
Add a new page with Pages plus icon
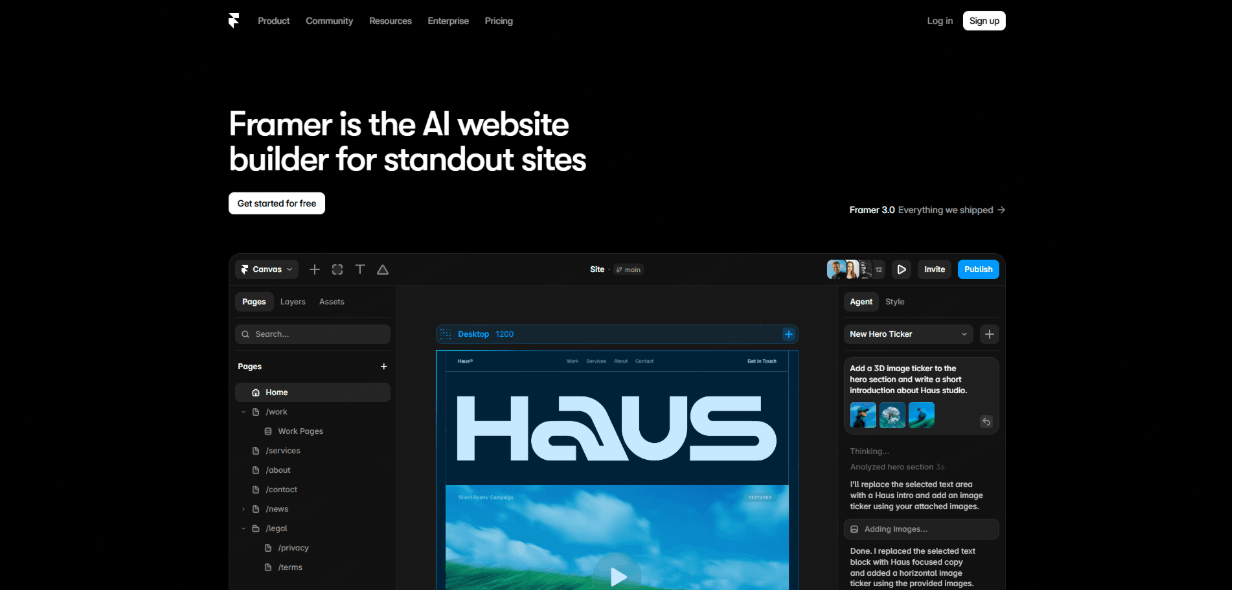click(x=384, y=367)
